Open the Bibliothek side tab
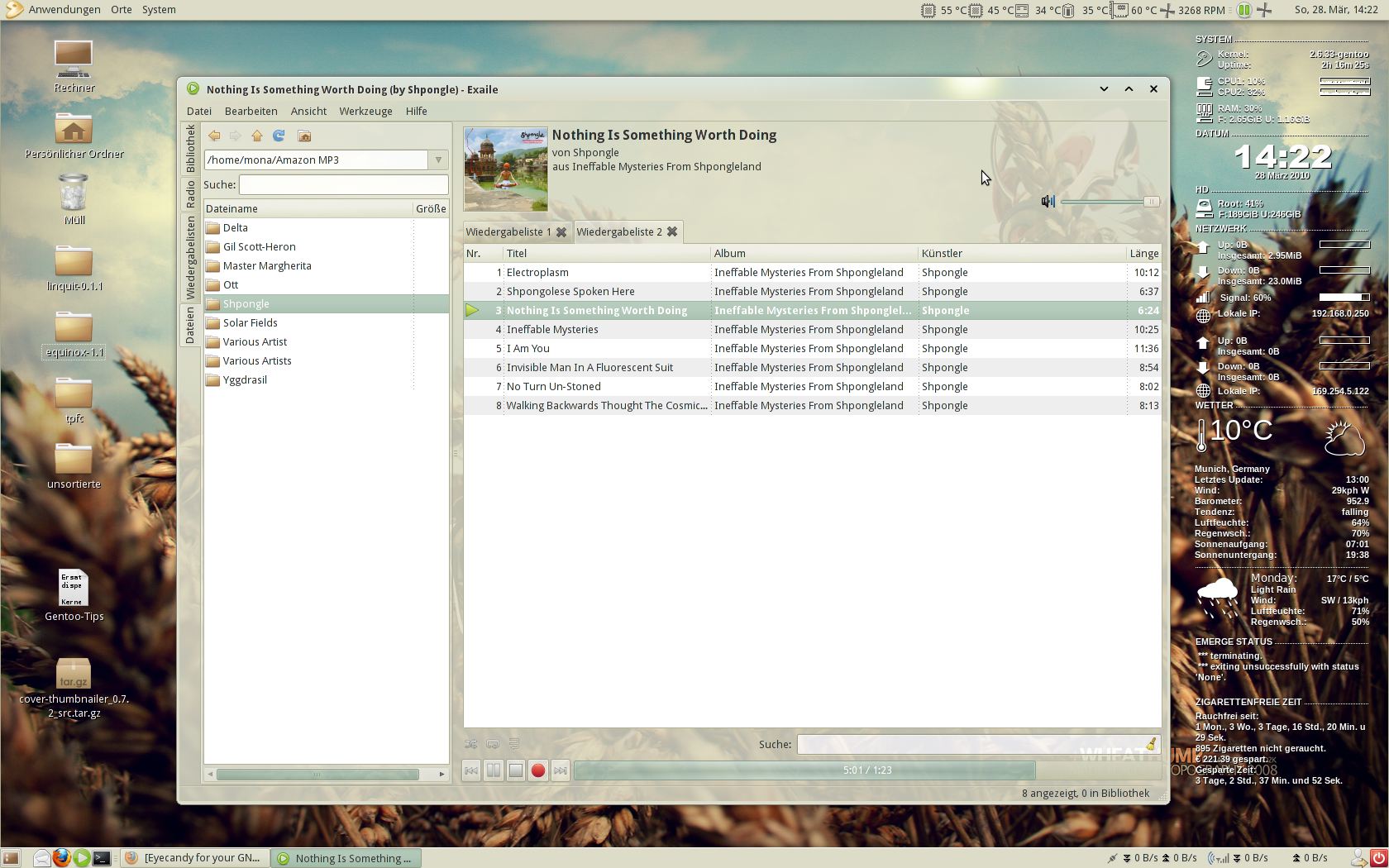The image size is (1389, 868). coord(191,149)
